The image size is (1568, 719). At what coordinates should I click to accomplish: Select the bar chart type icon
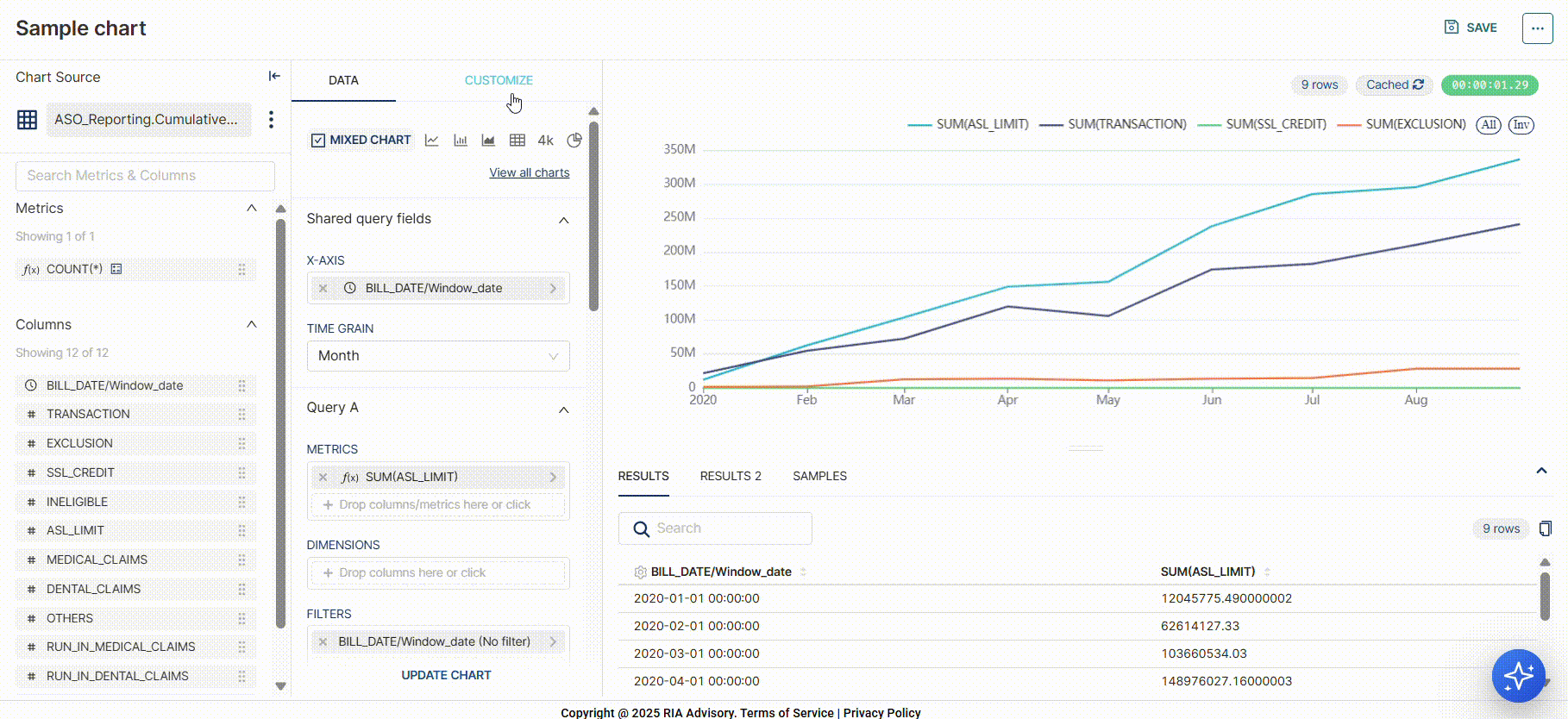[461, 141]
